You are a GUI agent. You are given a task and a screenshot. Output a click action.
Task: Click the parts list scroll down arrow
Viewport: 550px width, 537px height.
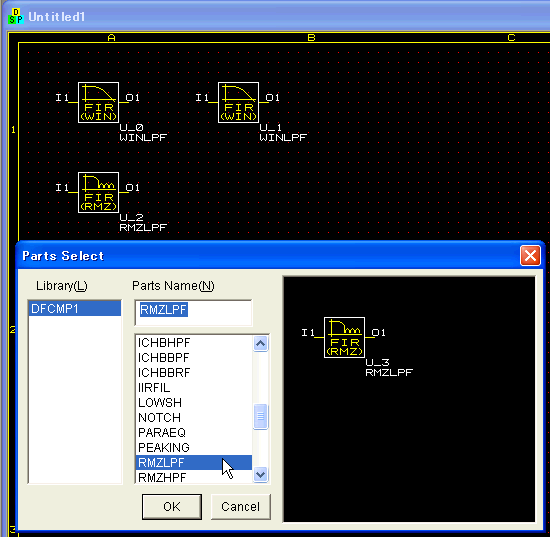261,475
